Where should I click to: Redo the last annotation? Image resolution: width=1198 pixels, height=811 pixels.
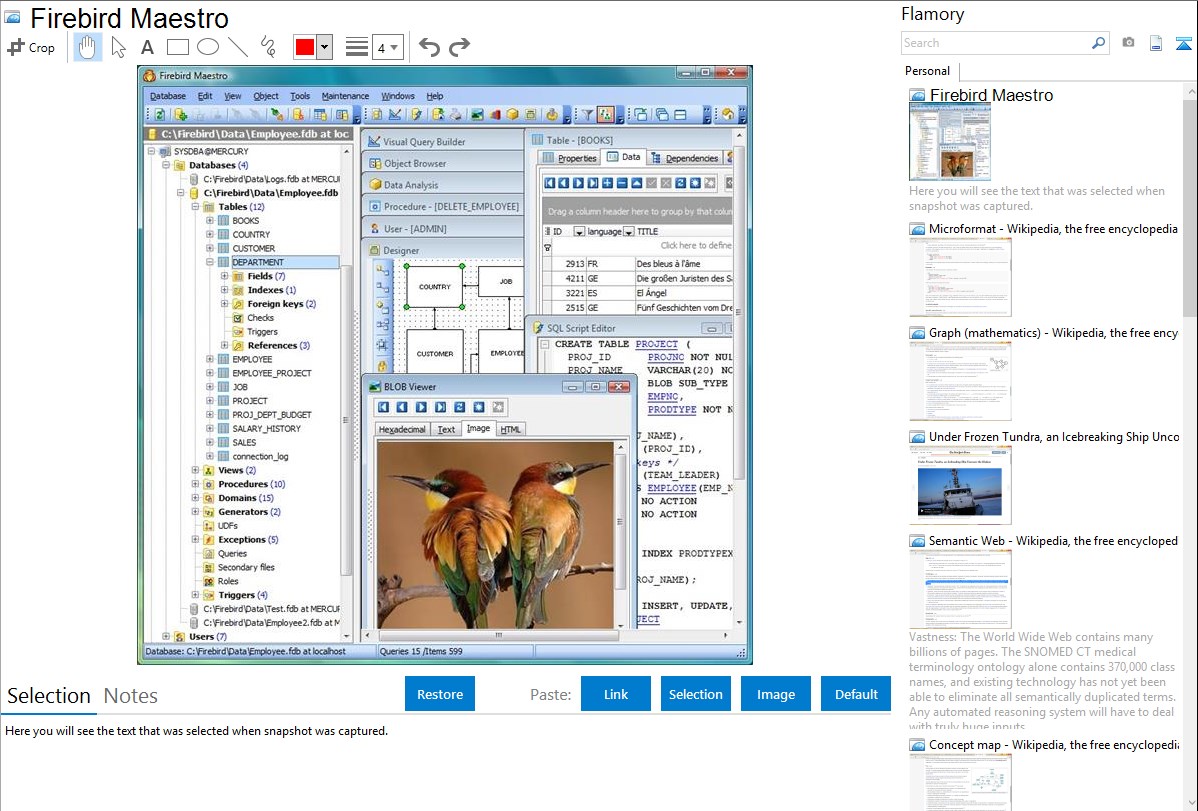pyautogui.click(x=459, y=47)
